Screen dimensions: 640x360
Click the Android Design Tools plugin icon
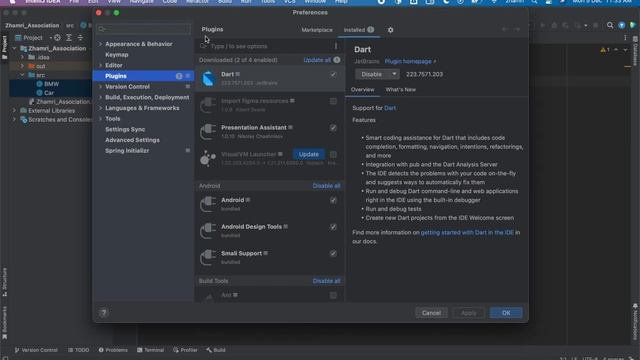pos(208,231)
